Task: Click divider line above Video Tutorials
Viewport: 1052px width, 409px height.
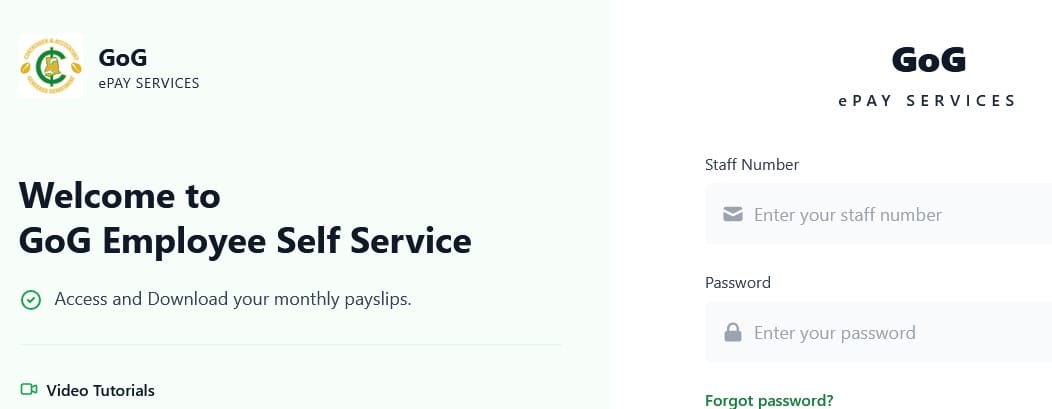Action: [290, 345]
